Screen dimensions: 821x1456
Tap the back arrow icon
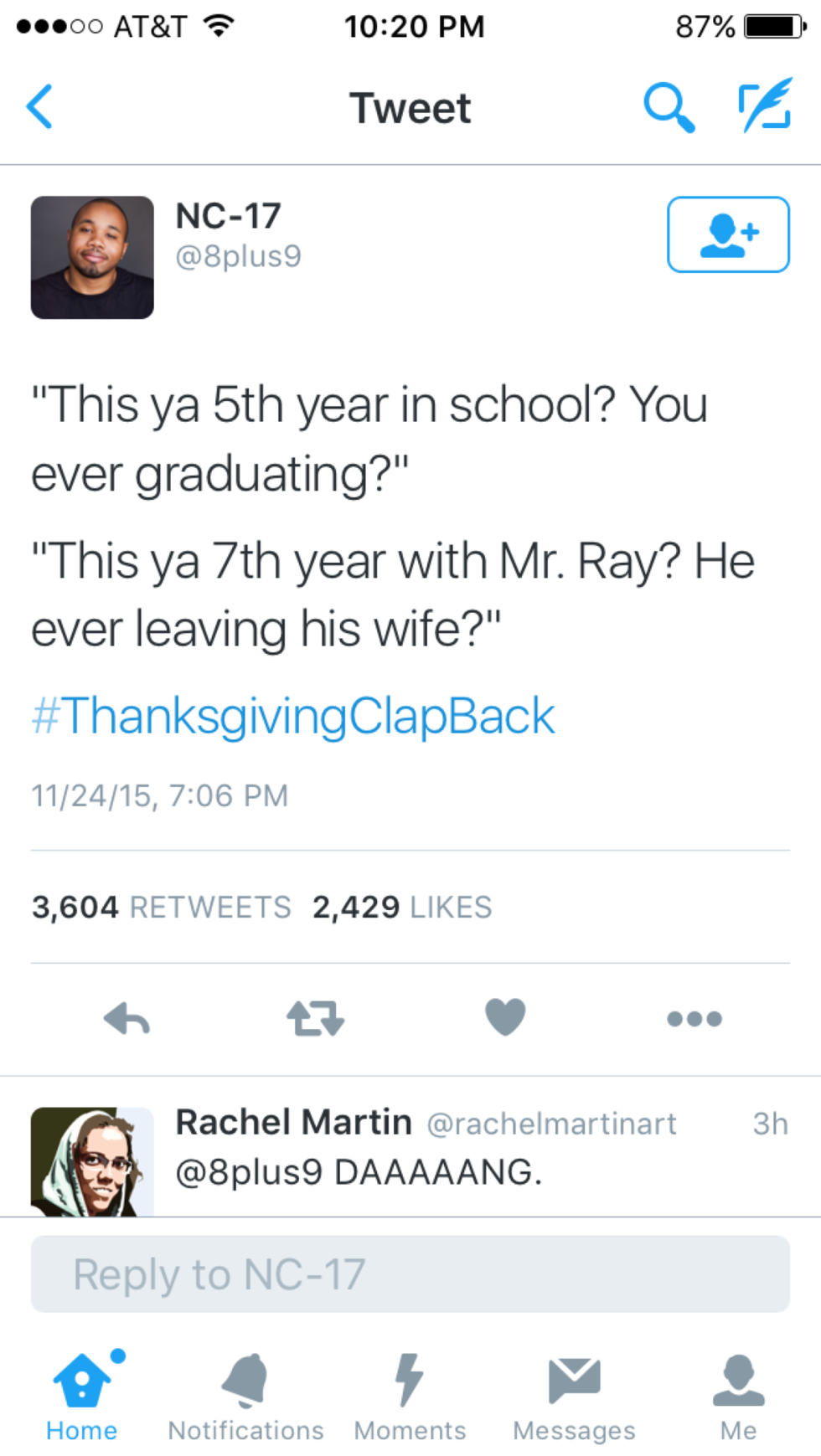[39, 106]
